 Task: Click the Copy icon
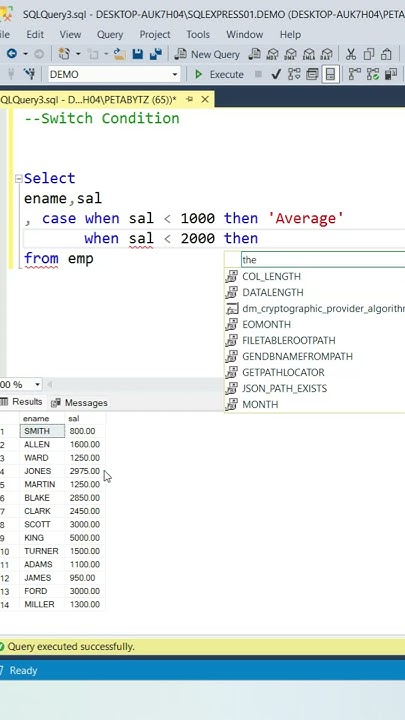coord(369,54)
